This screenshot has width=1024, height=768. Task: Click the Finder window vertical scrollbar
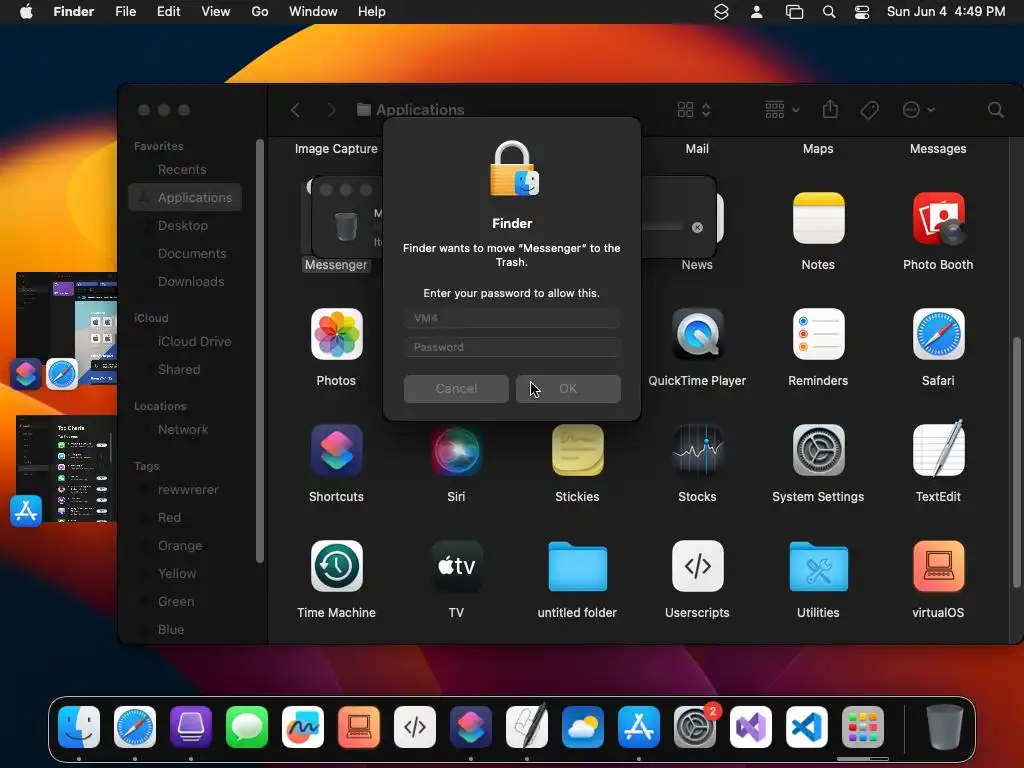[x=1016, y=462]
